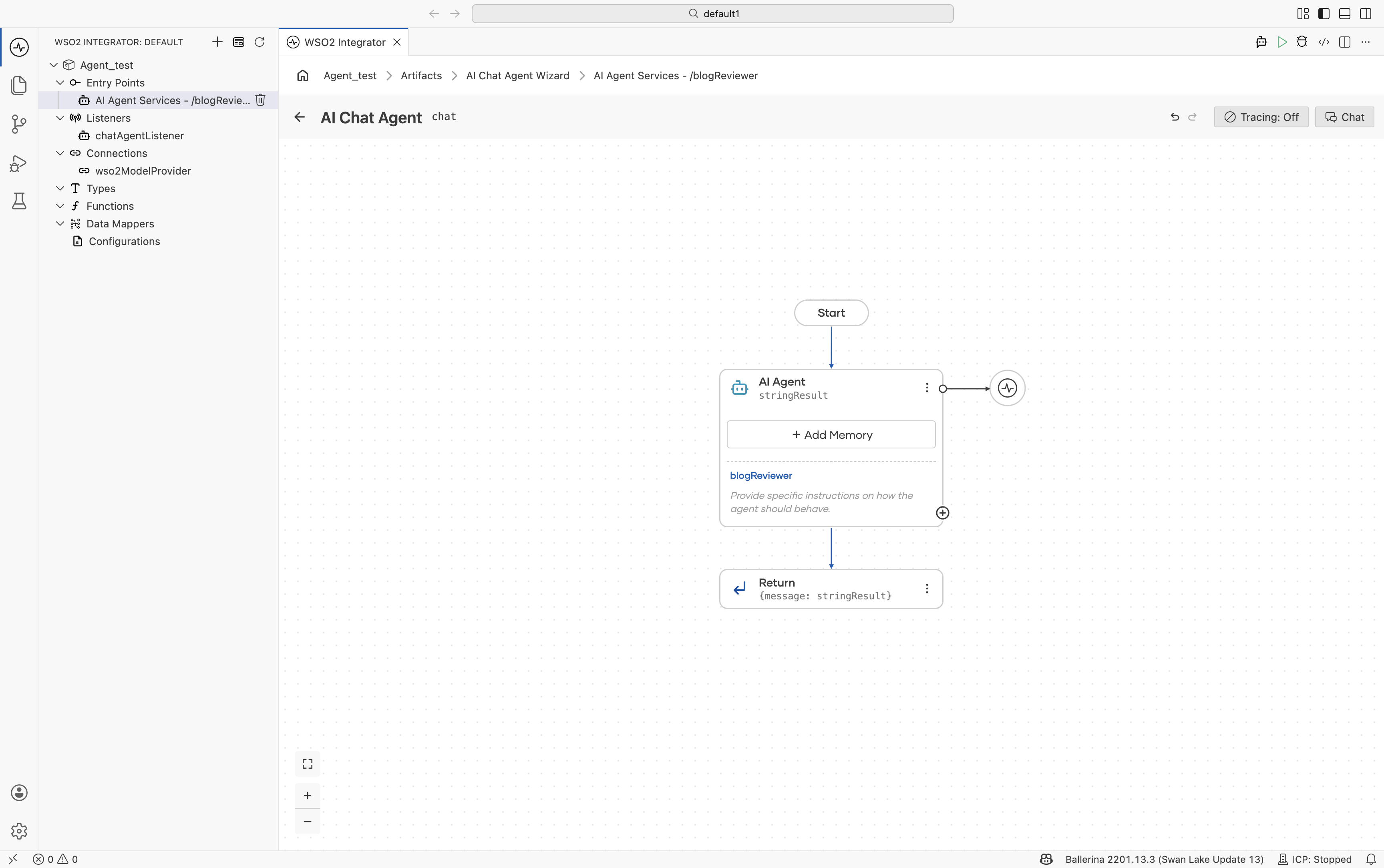
Task: Open the blogReviewer agent link
Action: pyautogui.click(x=760, y=475)
